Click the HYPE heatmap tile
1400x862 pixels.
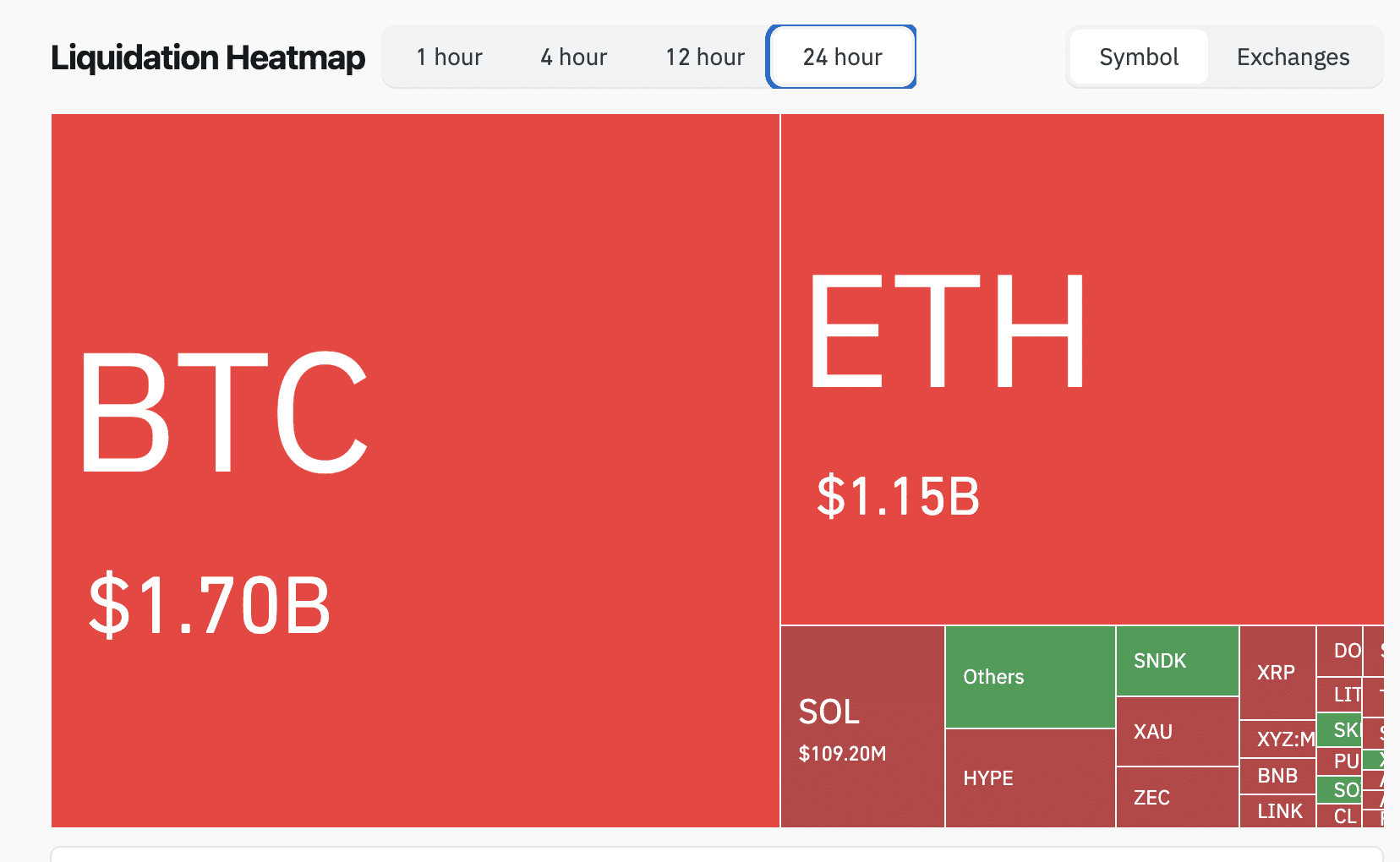pos(1031,778)
